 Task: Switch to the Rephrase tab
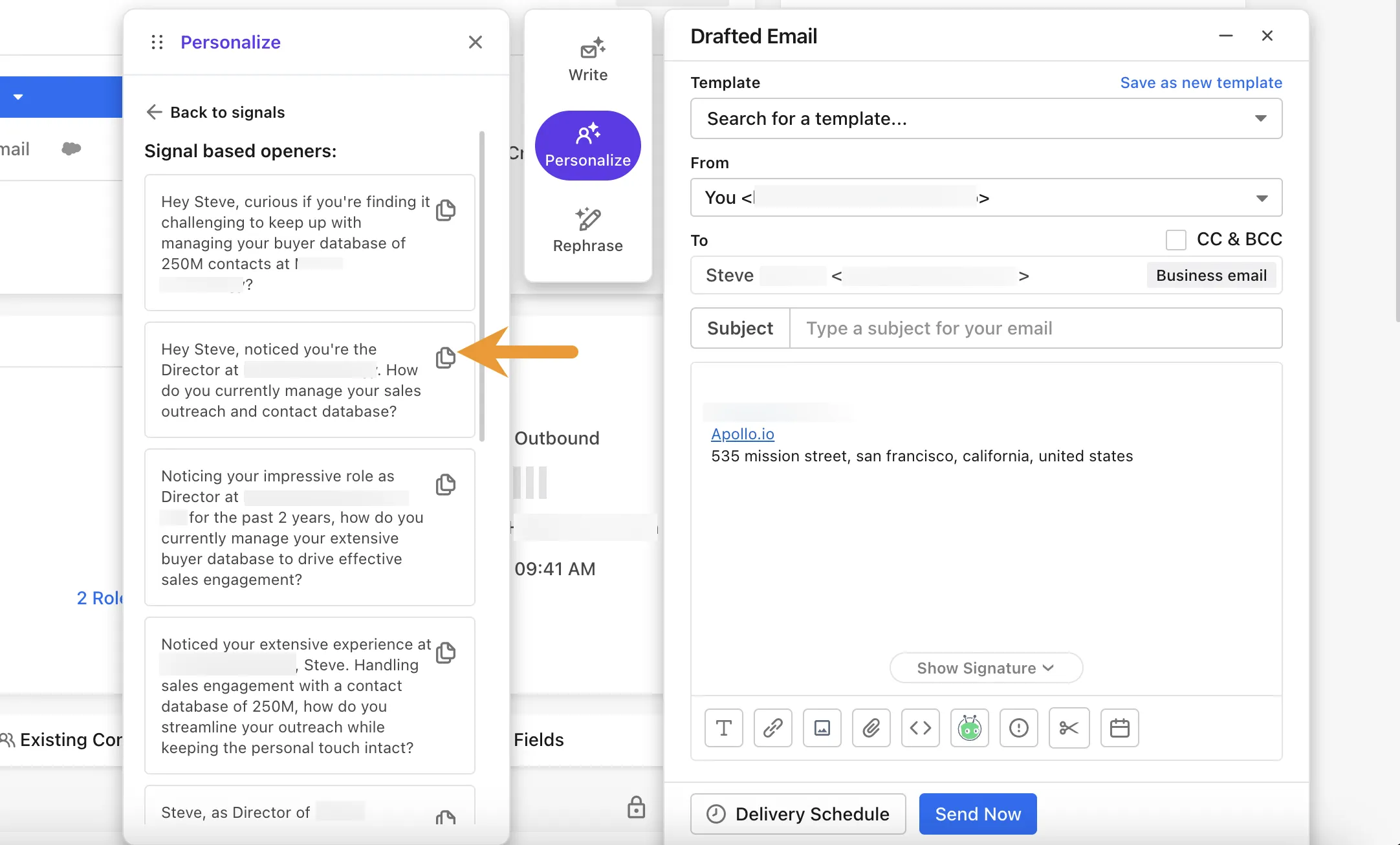click(x=587, y=230)
